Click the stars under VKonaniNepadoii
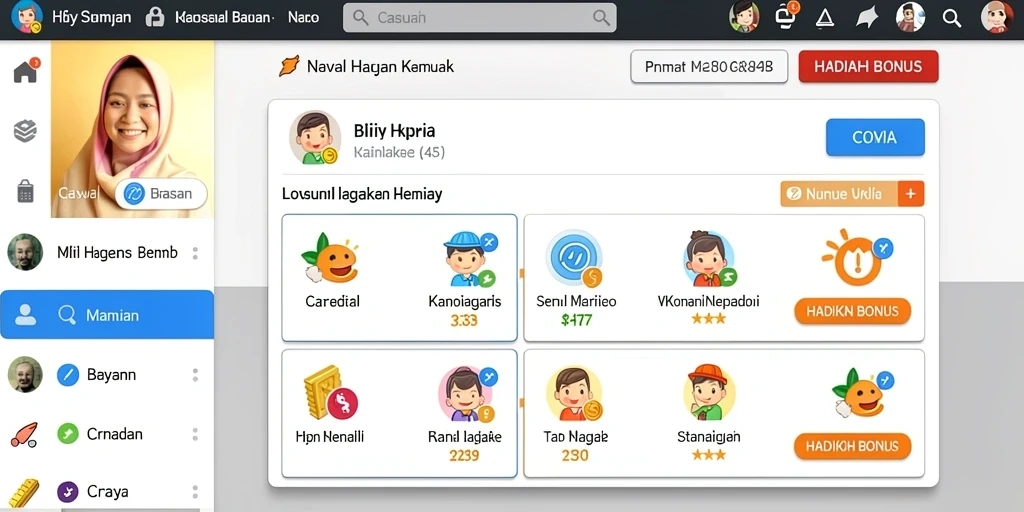This screenshot has height=512, width=1024. (709, 319)
